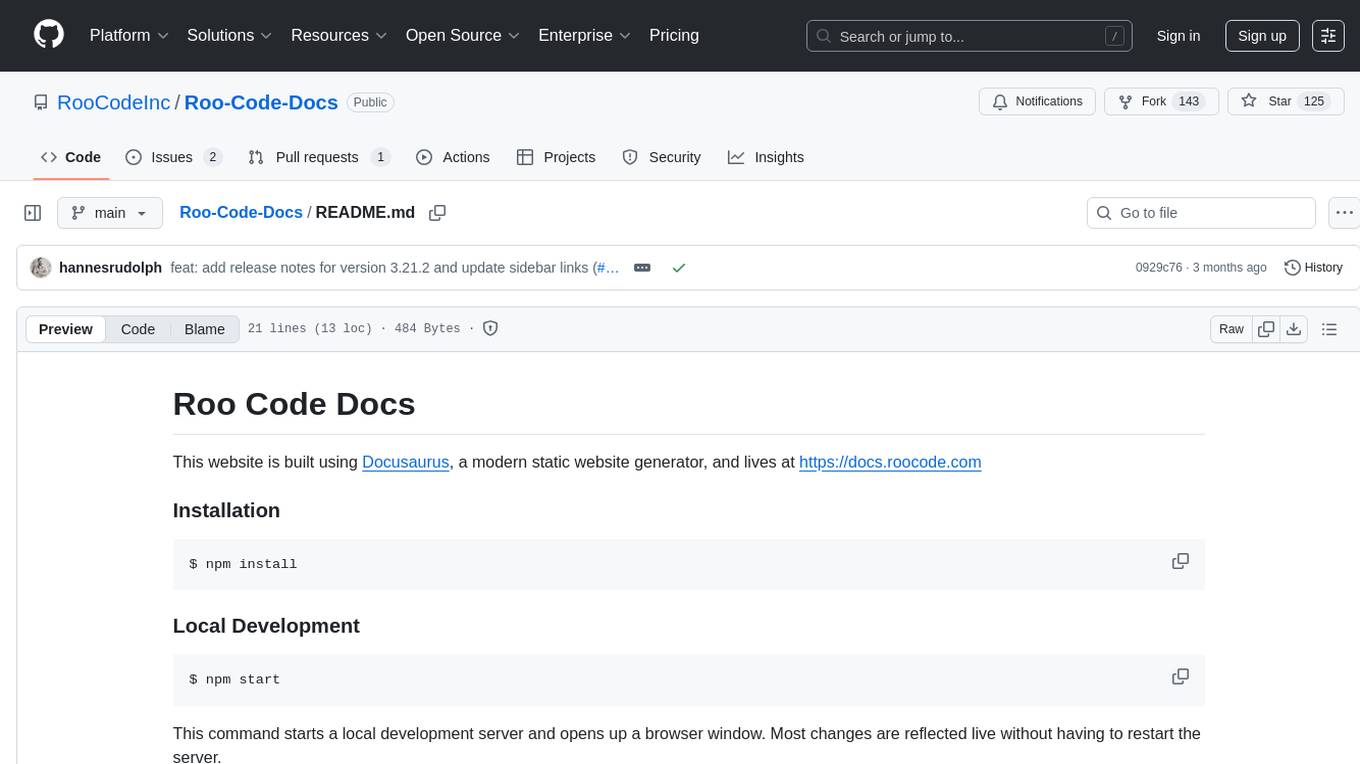Open the release notes commit message
Screen dimensions: 1360x764
click(381, 268)
